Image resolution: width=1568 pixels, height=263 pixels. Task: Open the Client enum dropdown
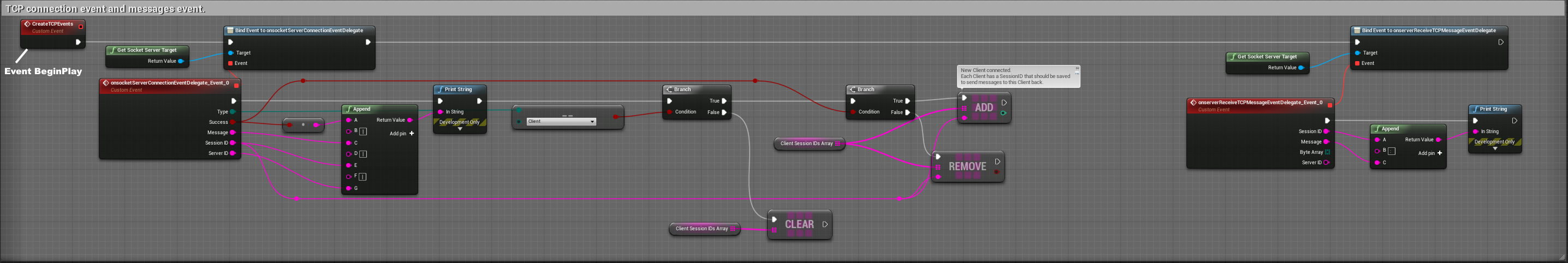click(x=561, y=122)
